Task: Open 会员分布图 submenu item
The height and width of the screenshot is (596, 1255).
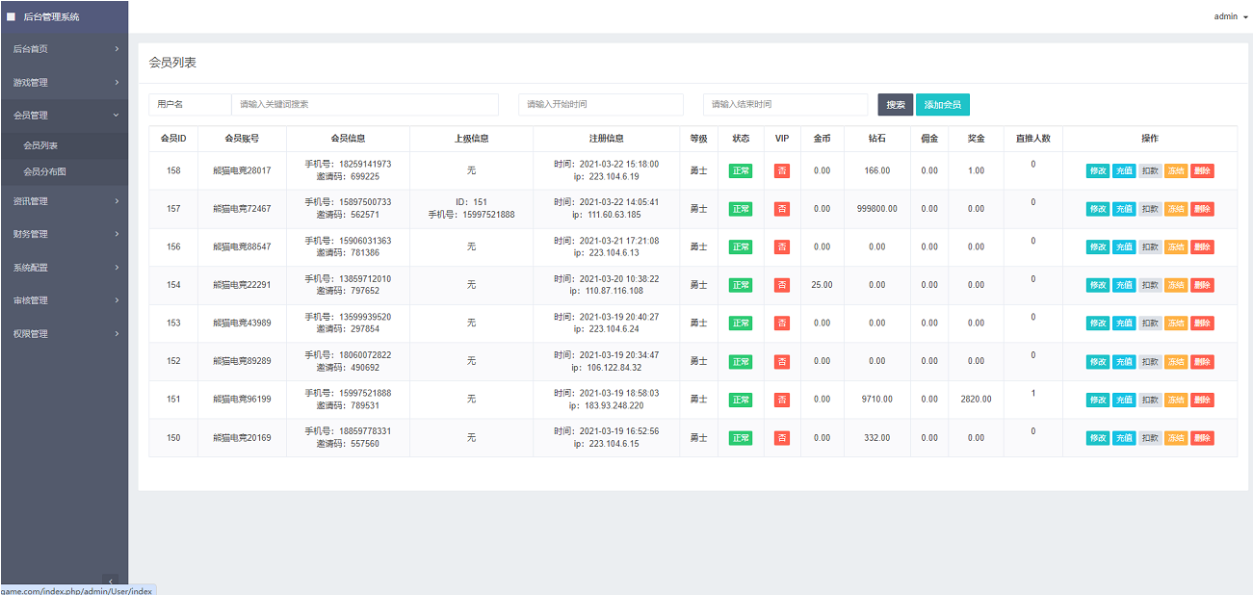Action: coord(45,172)
